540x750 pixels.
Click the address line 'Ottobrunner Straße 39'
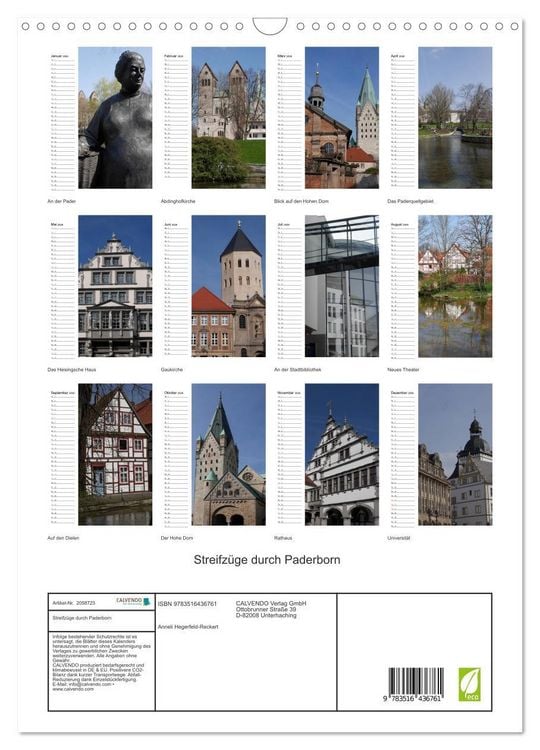[266, 609]
